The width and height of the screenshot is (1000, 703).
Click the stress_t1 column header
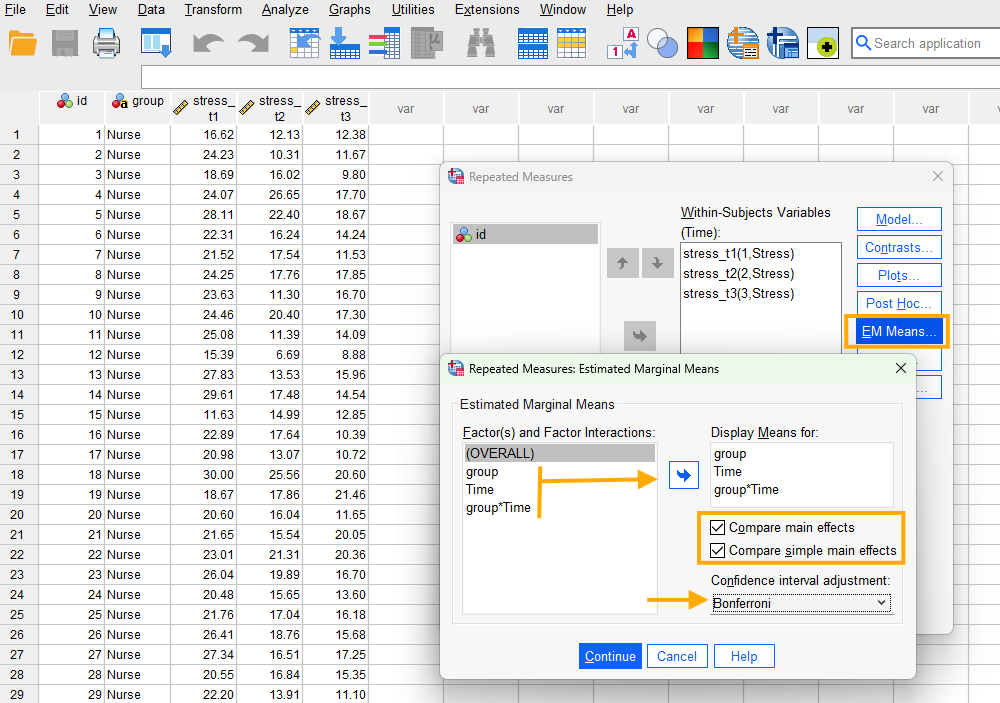pyautogui.click(x=204, y=108)
